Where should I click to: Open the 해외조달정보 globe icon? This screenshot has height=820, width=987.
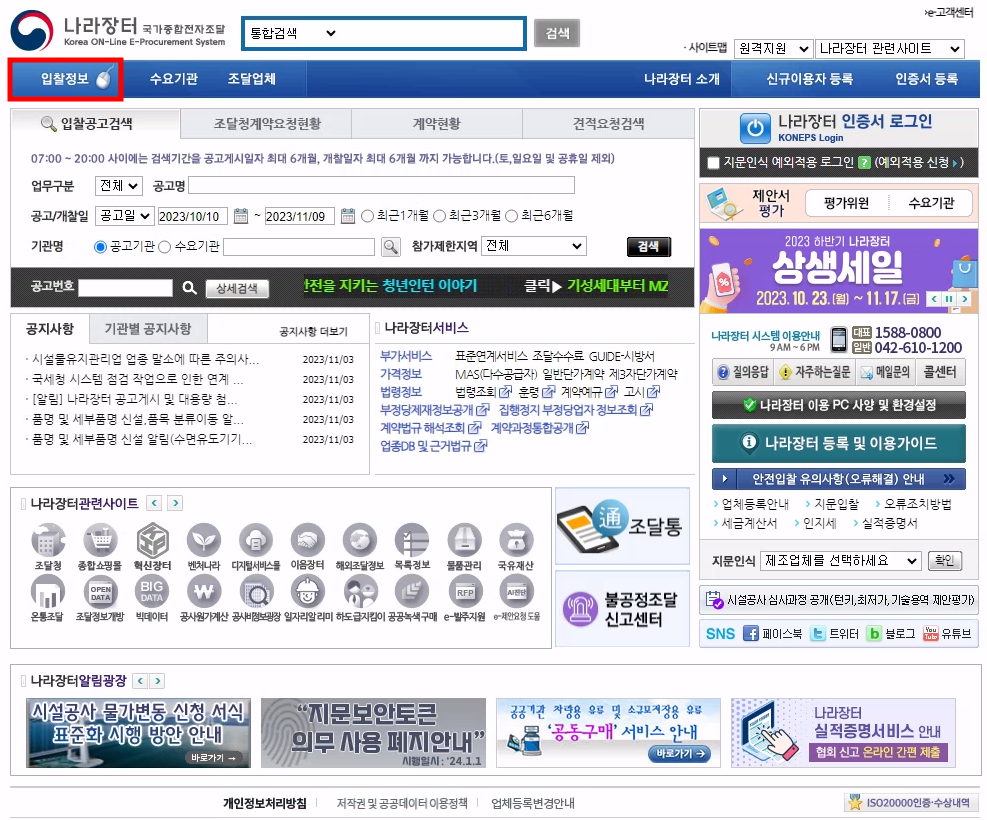[360, 541]
